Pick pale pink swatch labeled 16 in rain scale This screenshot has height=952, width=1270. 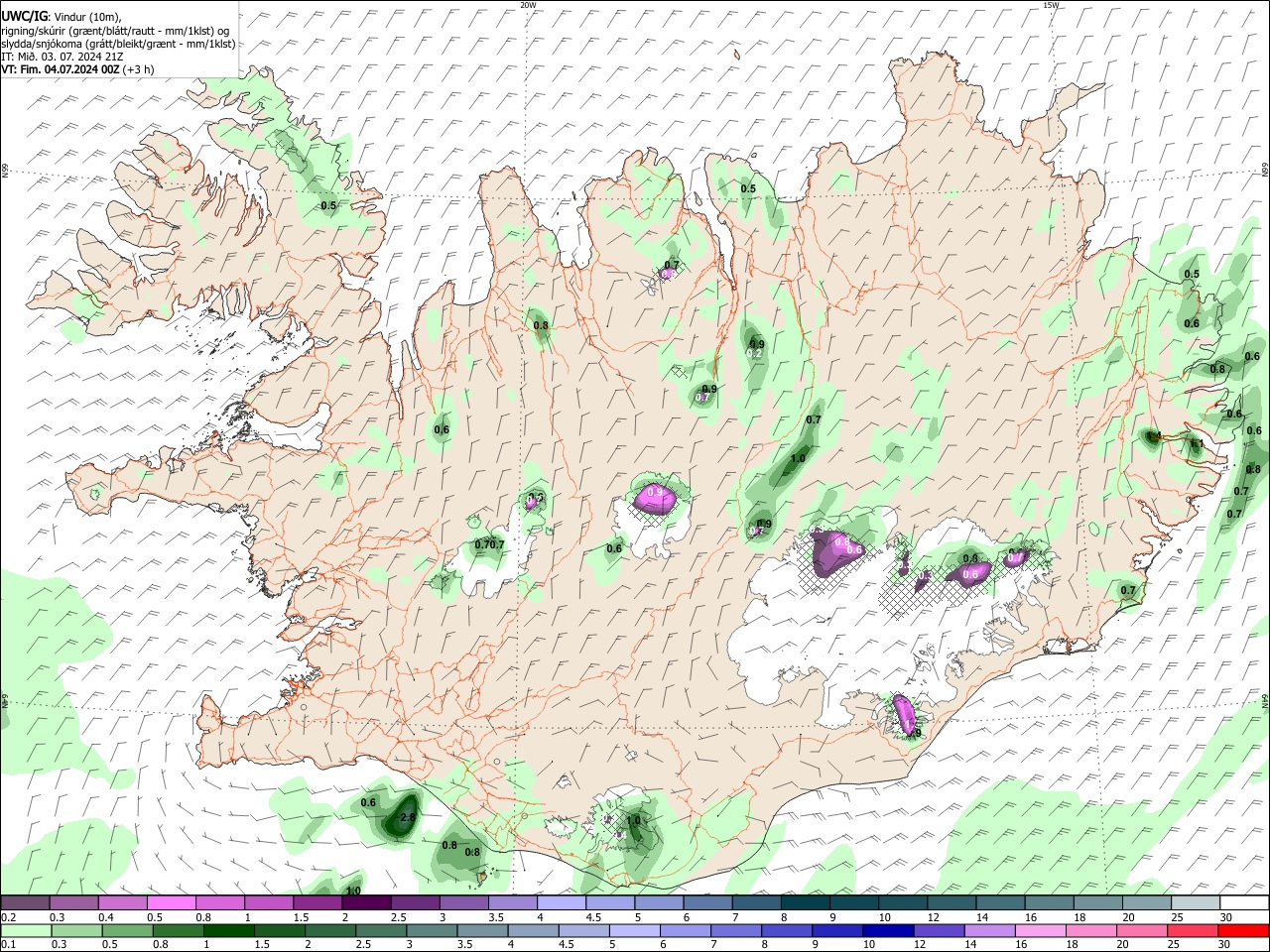[x=1041, y=930]
